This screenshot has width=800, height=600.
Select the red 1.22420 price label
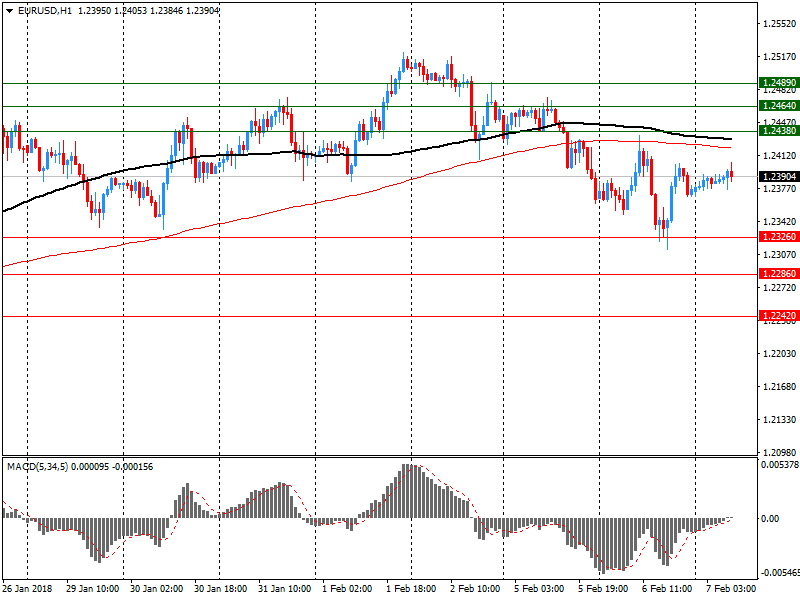(778, 316)
